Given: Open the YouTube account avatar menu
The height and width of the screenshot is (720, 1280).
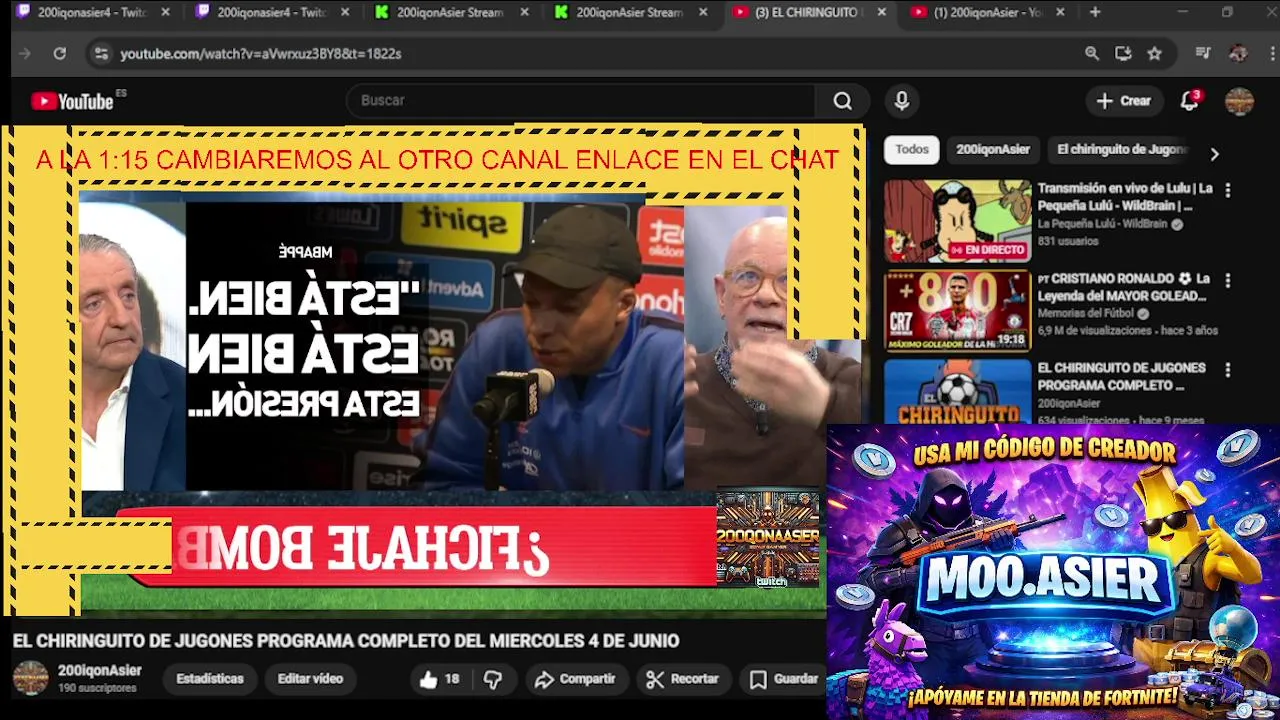Looking at the screenshot, I should tap(1240, 101).
